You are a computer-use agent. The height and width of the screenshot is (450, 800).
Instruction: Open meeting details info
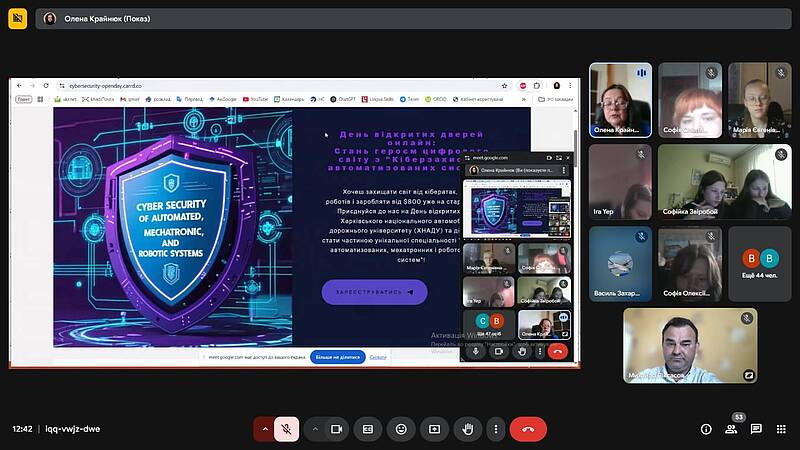pyautogui.click(x=706, y=429)
